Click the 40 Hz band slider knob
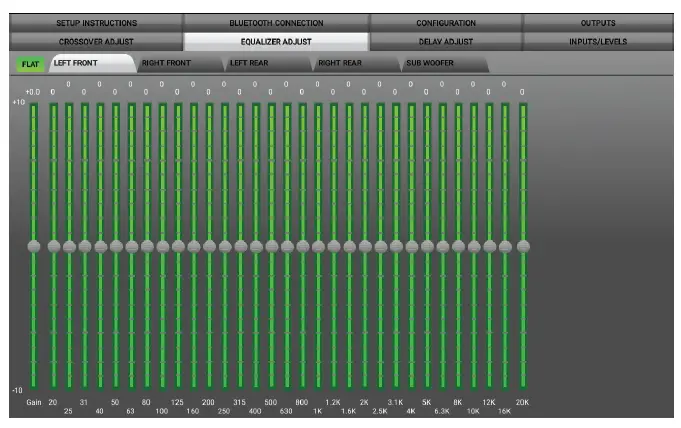This screenshot has width=681, height=428. coord(101,246)
